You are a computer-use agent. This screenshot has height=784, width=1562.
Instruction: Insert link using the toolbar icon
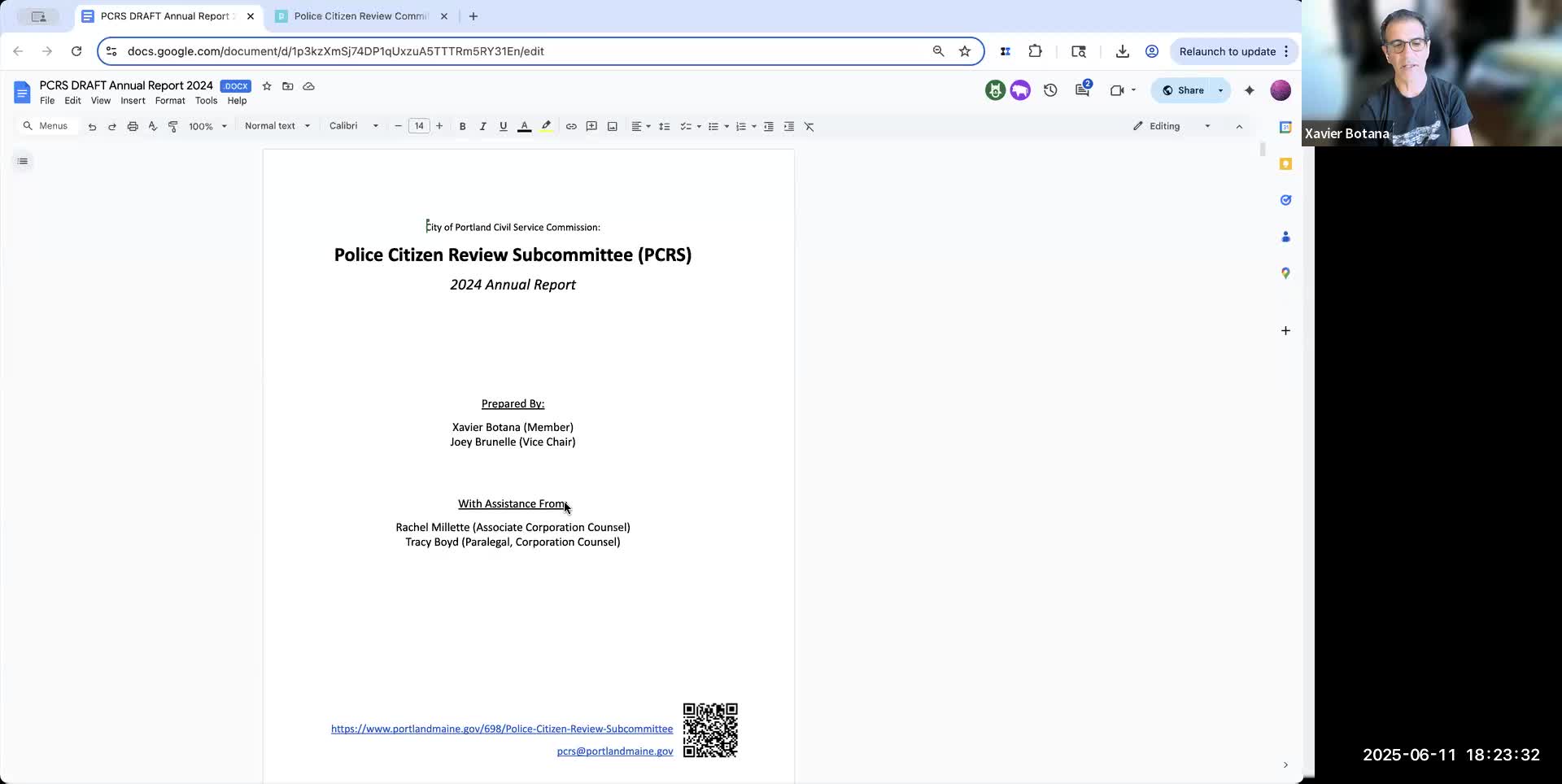point(571,126)
